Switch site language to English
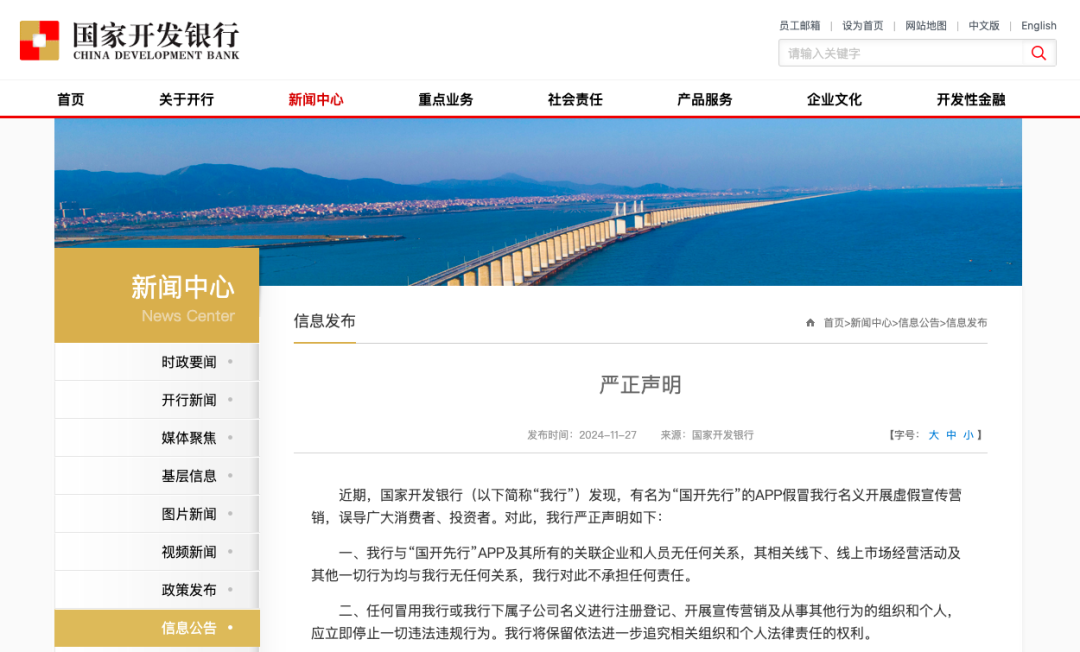The height and width of the screenshot is (652, 1080). tap(1038, 26)
